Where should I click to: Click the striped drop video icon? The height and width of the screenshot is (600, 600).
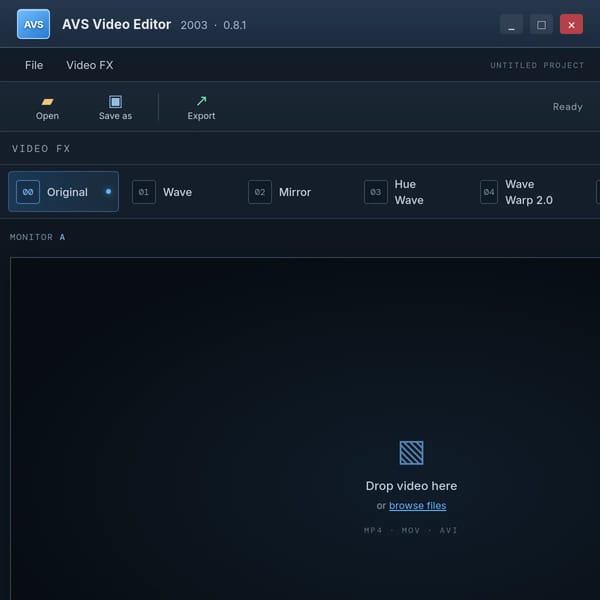point(411,453)
